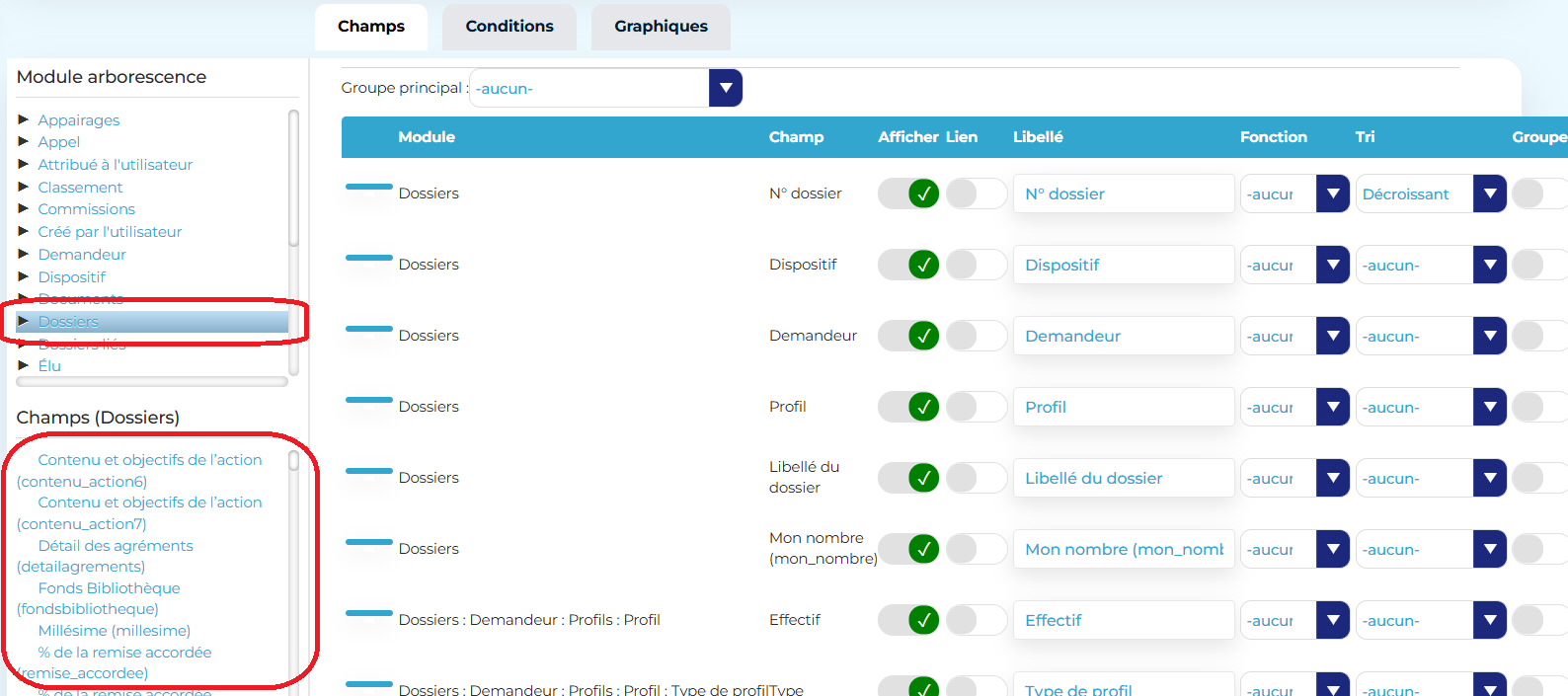Turn on Groupe toggle for Profil row
The image size is (1568, 696).
click(1538, 407)
